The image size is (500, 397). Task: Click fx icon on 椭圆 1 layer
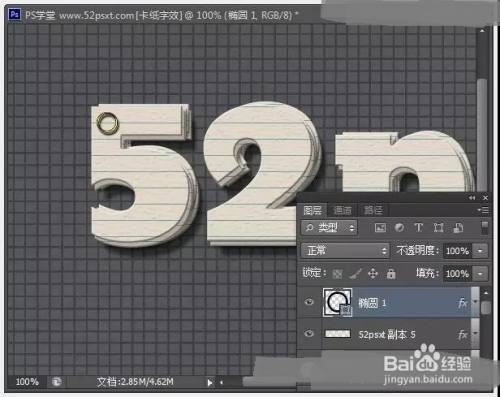[463, 303]
